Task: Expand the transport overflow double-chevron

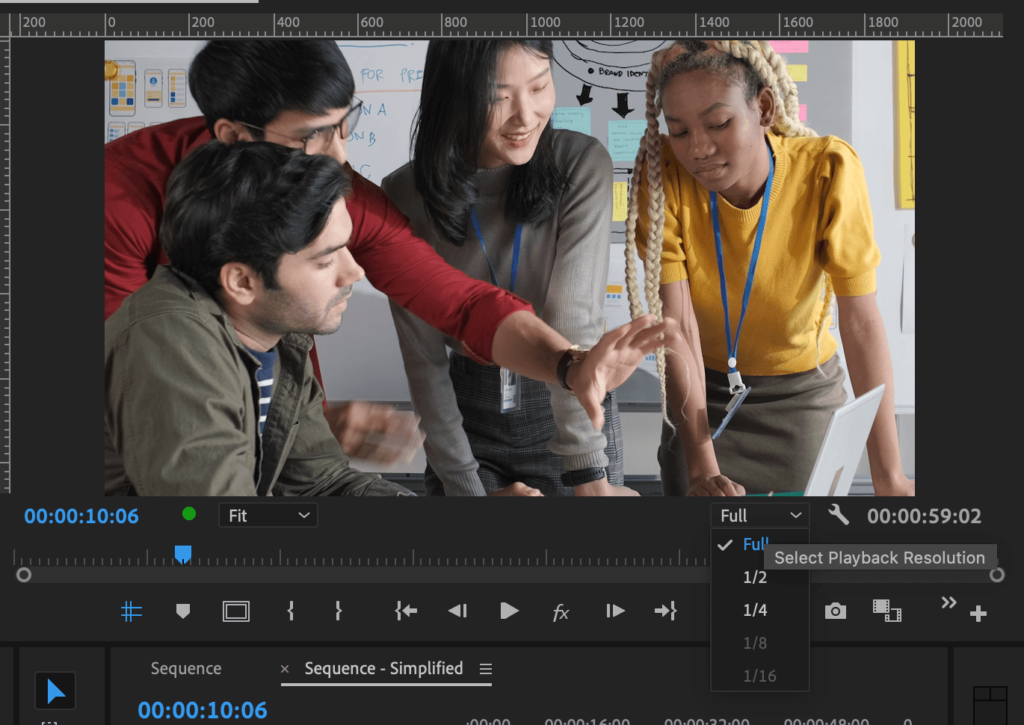Action: click(948, 602)
